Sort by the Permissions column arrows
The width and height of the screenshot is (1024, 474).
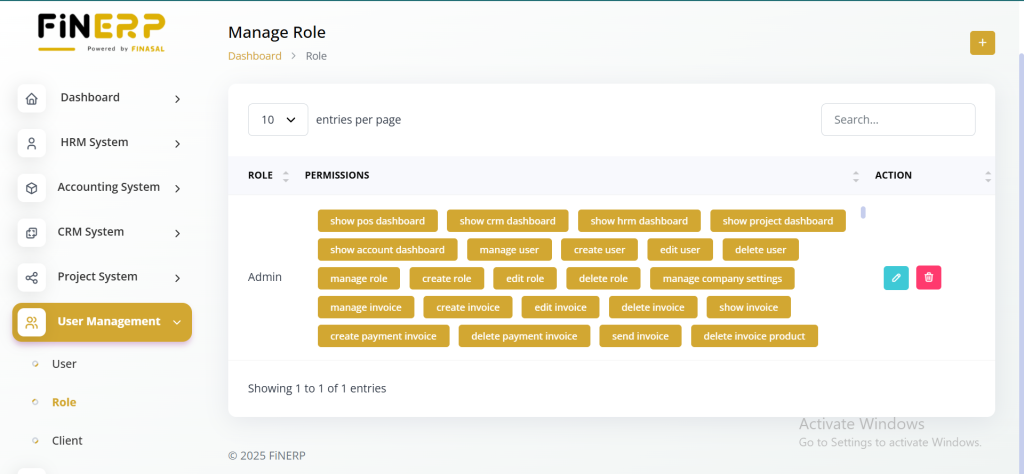point(856,176)
